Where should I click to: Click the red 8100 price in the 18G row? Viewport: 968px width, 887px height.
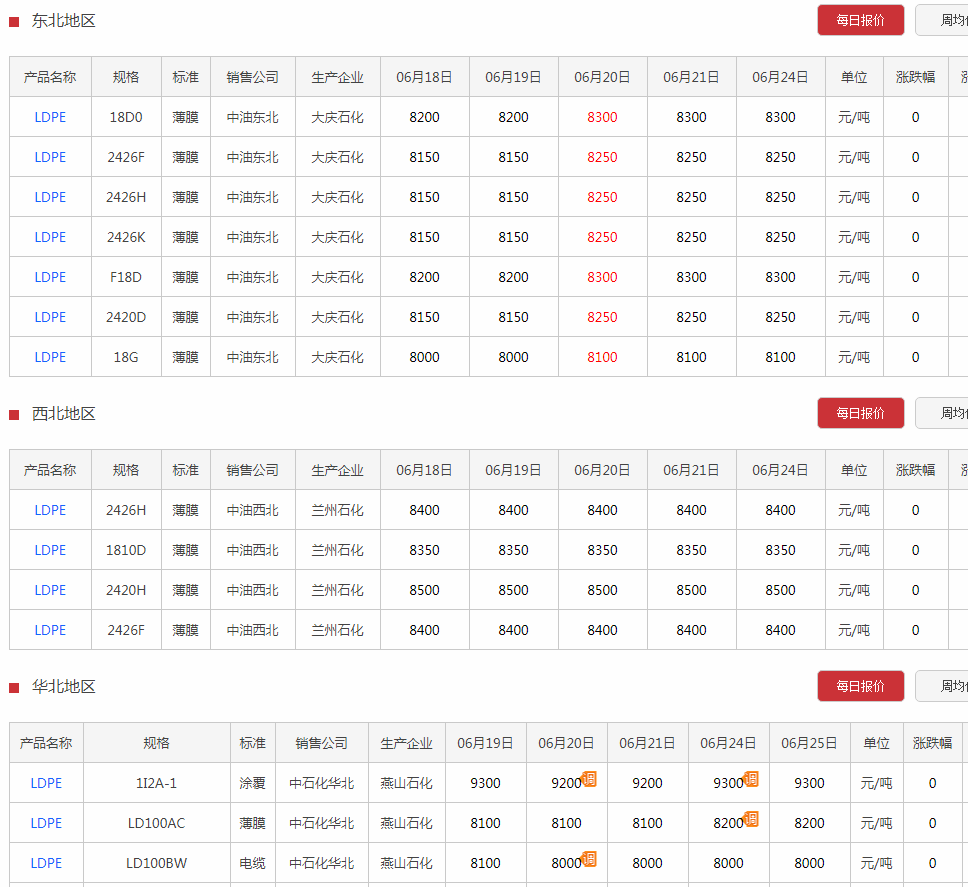pos(602,357)
